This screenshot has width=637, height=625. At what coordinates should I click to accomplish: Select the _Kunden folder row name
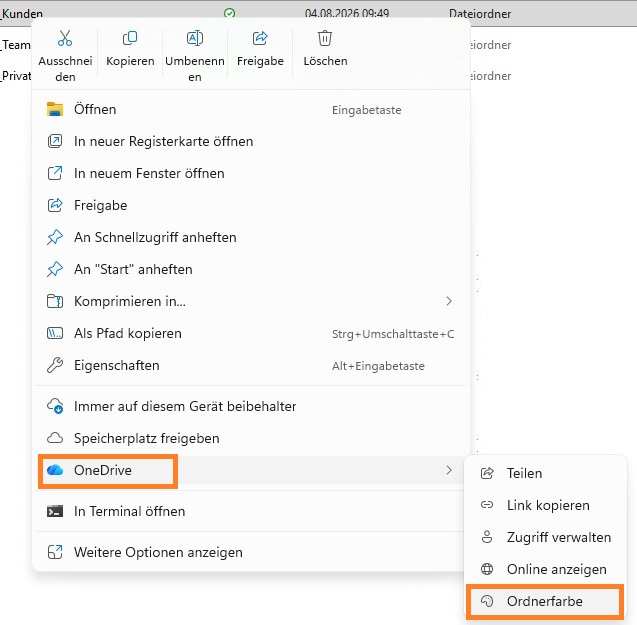(22, 13)
